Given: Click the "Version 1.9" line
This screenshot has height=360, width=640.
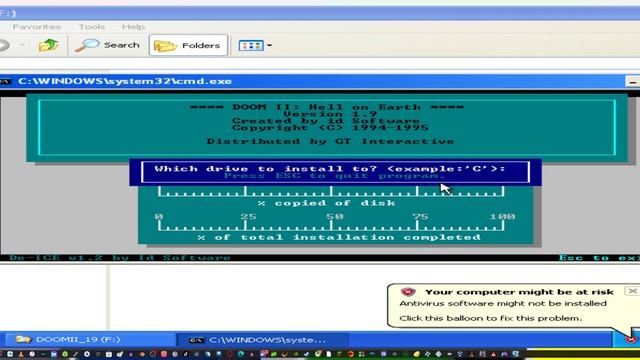Looking at the screenshot, I should 330,114.
